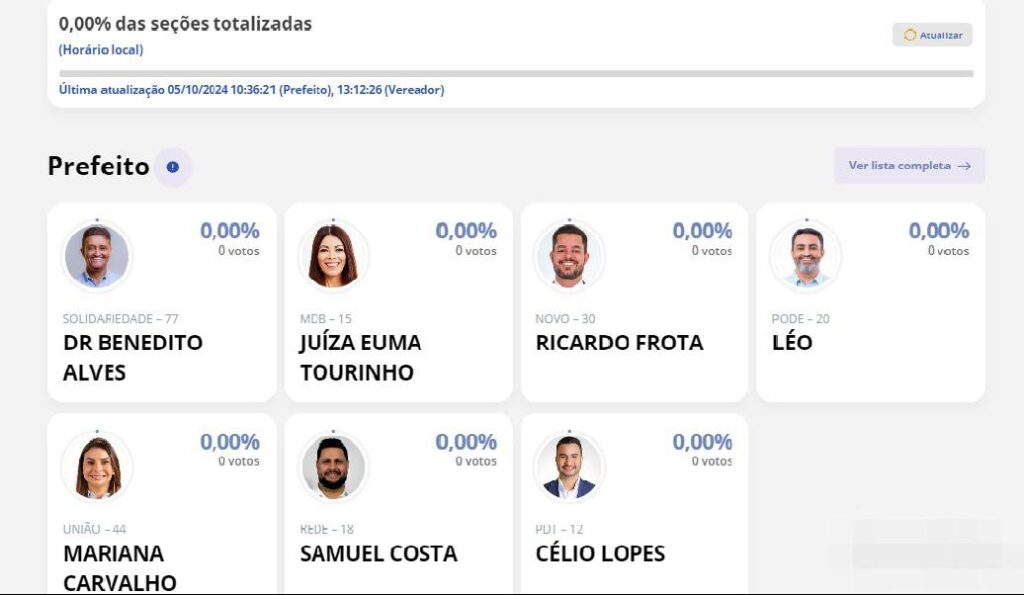Open Ricardo Frota candidate photo
Image resolution: width=1024 pixels, height=595 pixels.
[x=569, y=256]
